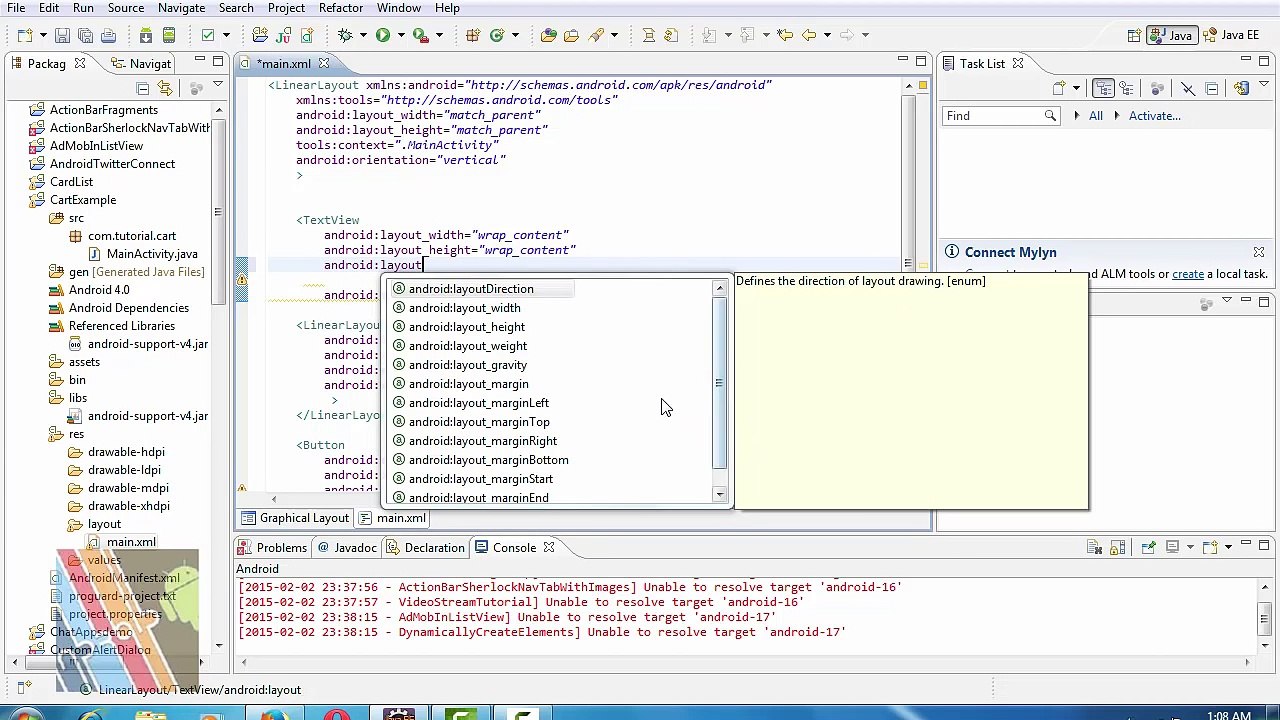The width and height of the screenshot is (1280, 720).
Task: Close the *main.xml editor tab
Action: [x=324, y=64]
